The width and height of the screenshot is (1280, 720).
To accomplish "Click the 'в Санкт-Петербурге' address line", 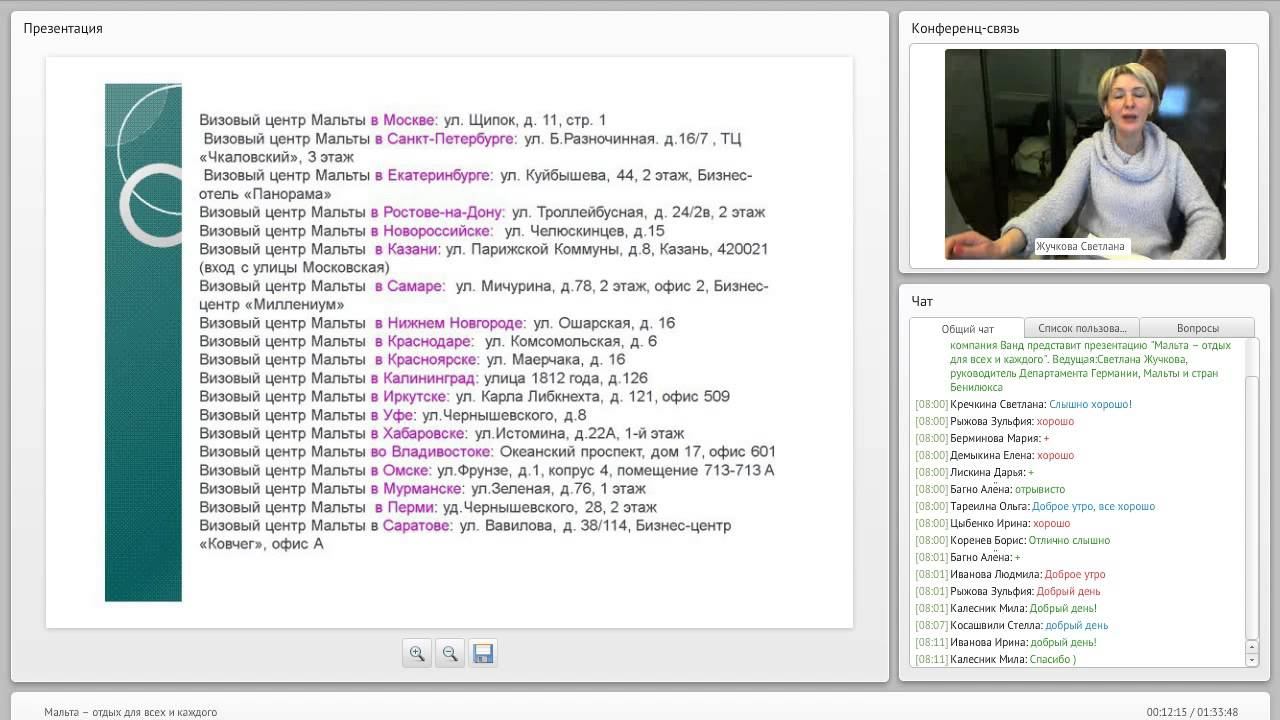I will 470,148.
